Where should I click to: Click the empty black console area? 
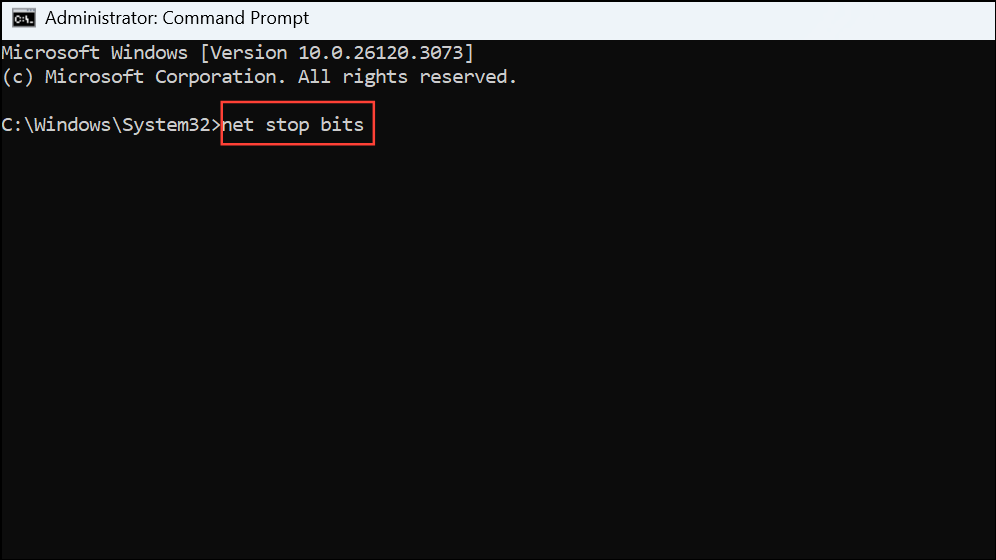(x=498, y=349)
